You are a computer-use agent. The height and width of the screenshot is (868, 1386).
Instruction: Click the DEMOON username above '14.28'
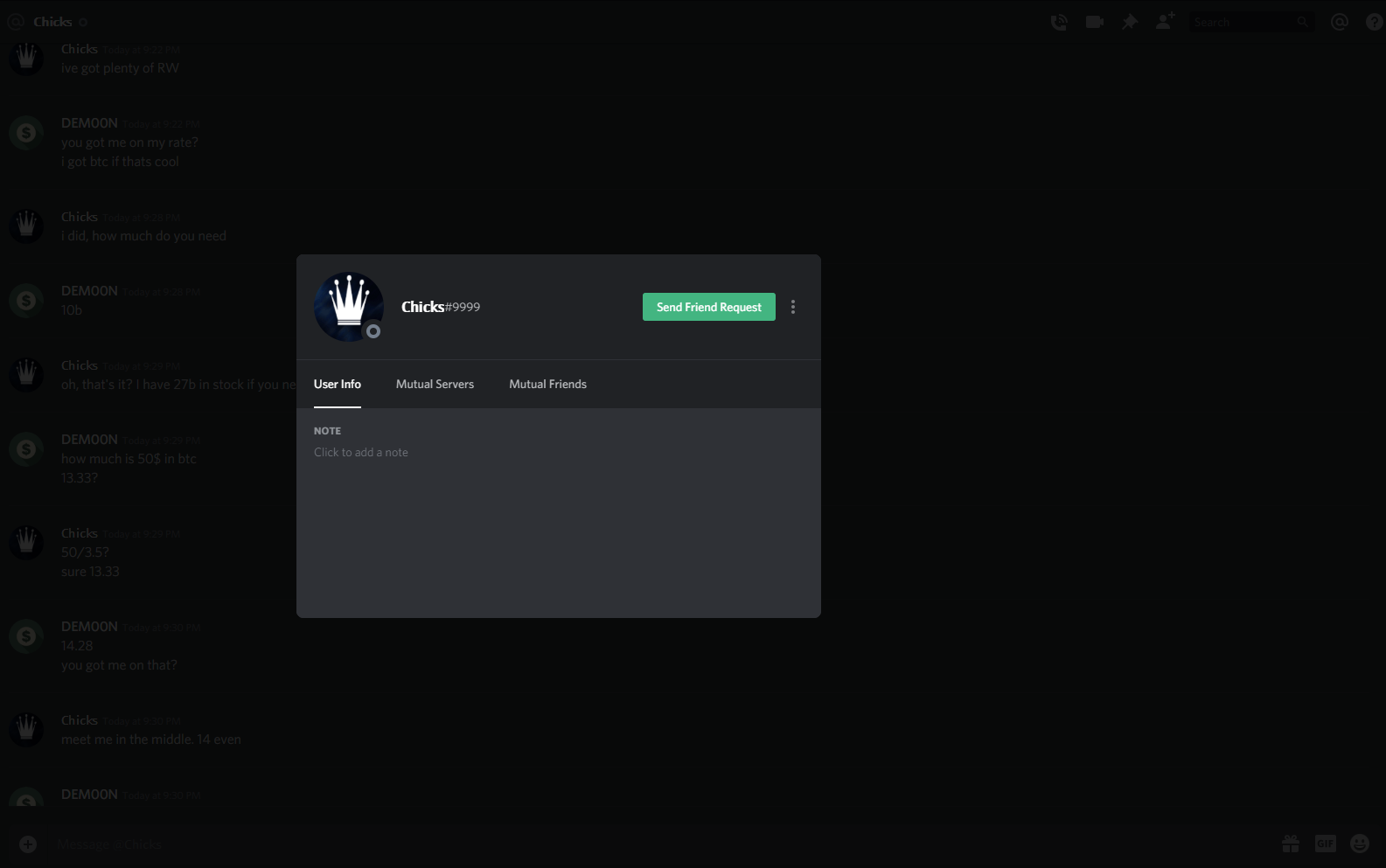(89, 627)
